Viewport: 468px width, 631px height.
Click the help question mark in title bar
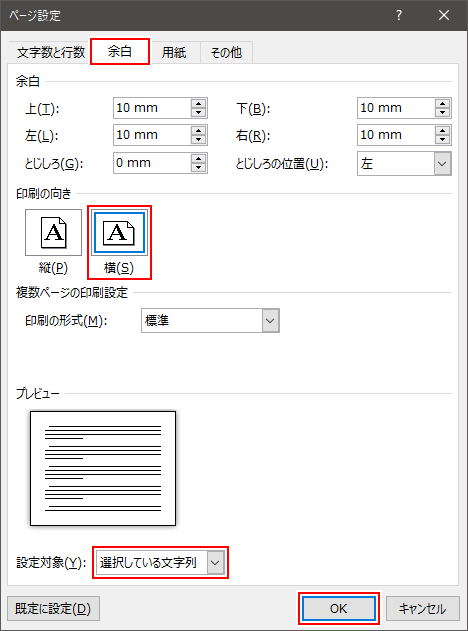[398, 15]
